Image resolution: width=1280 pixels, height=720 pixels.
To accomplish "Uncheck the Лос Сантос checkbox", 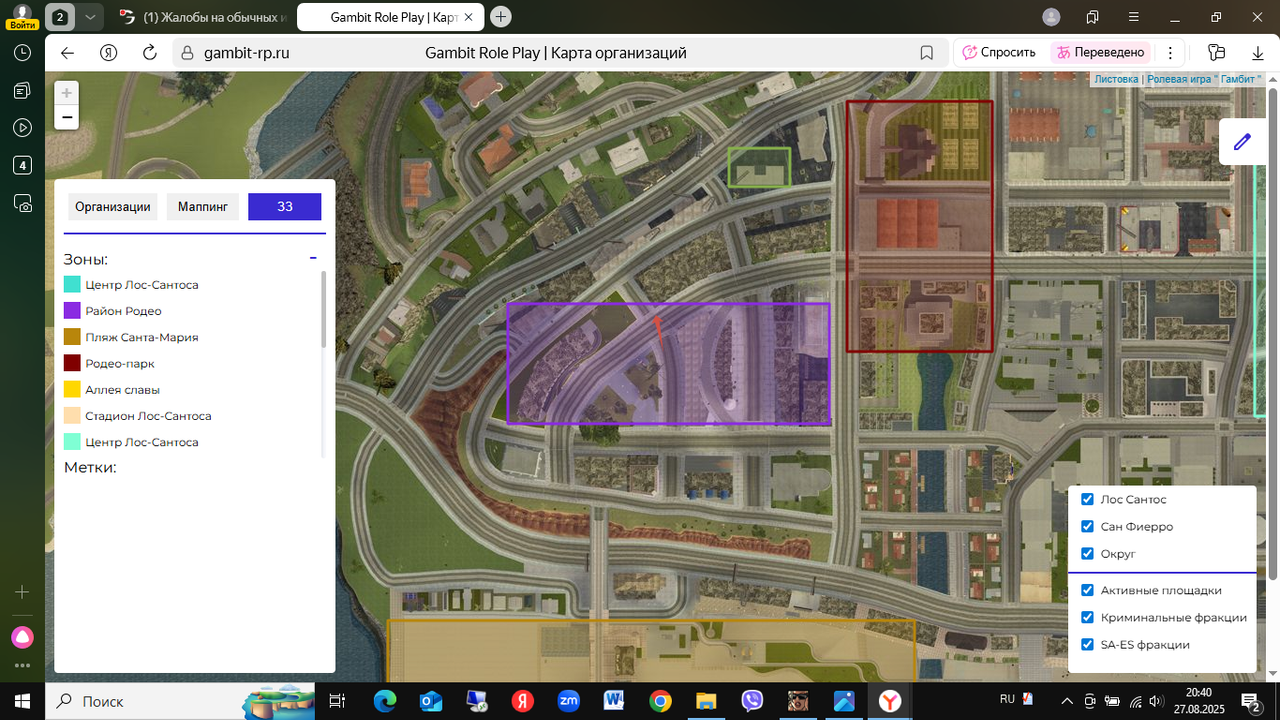I will (1088, 499).
